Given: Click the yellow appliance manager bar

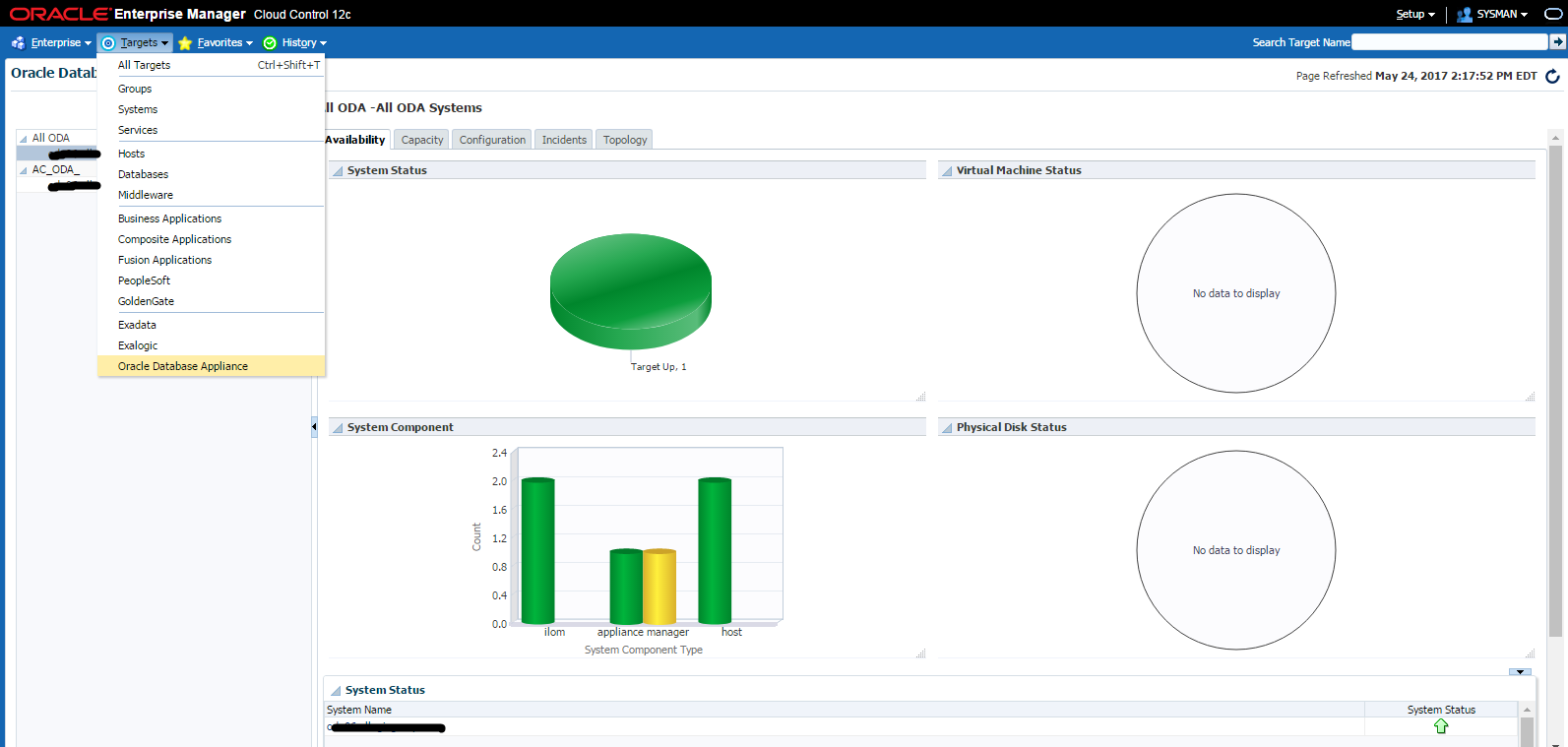Looking at the screenshot, I should click(x=659, y=587).
